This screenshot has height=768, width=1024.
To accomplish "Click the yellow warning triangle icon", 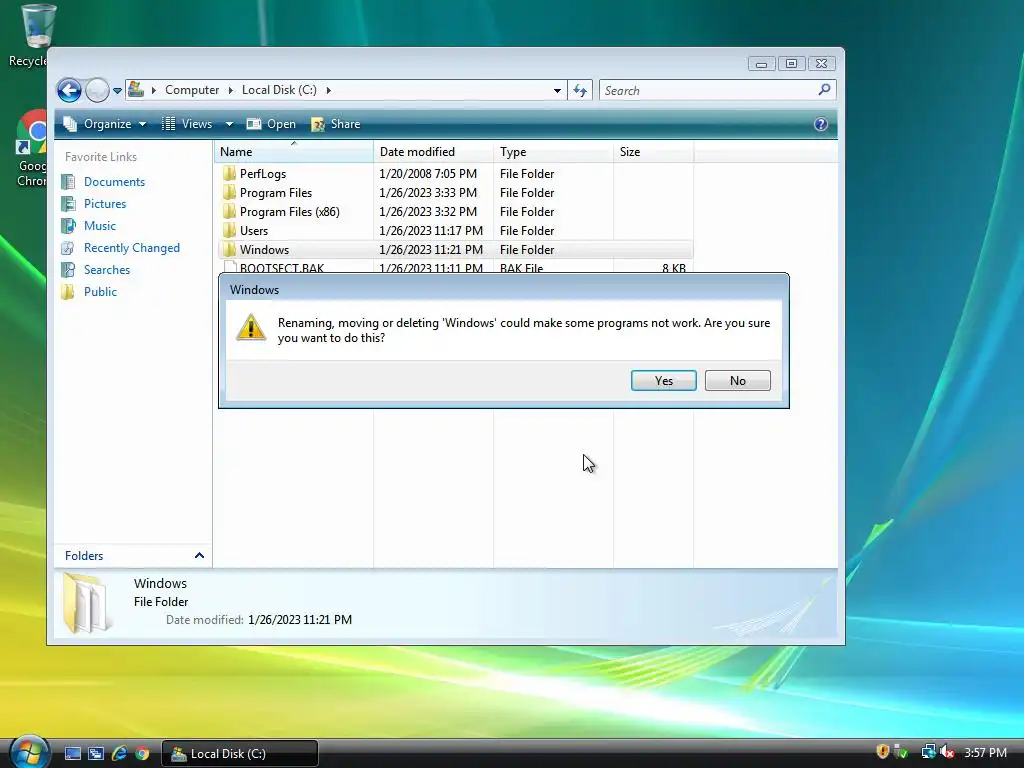I will [251, 327].
